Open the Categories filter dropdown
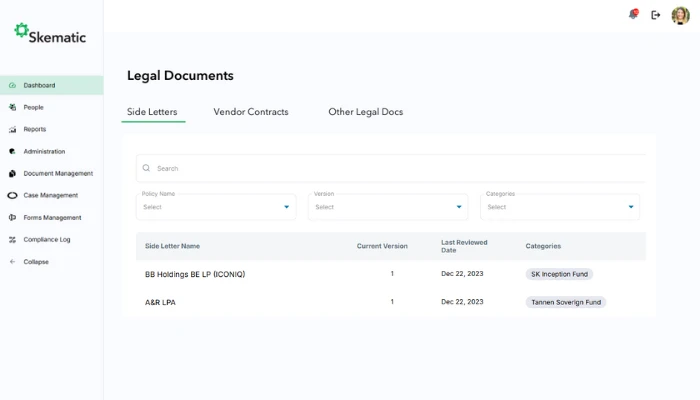Viewport: 700px width, 400px height. click(x=560, y=207)
